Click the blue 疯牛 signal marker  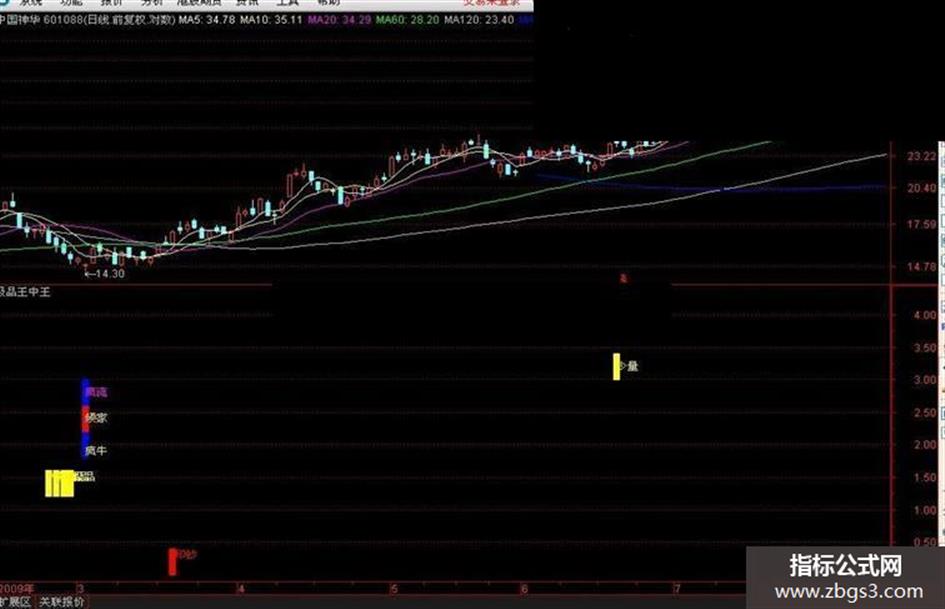(86, 446)
